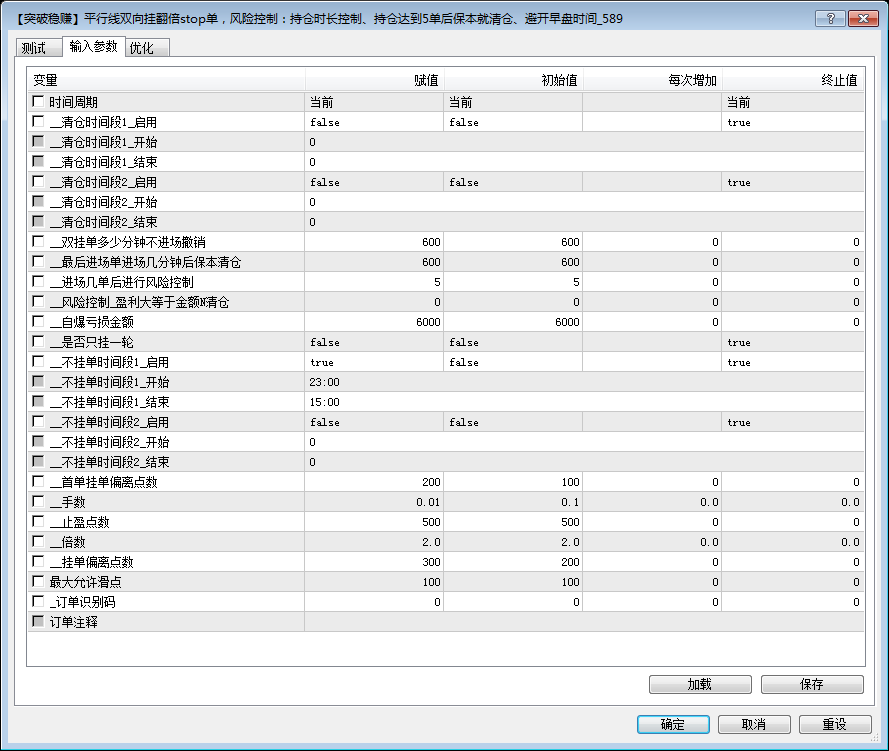Image resolution: width=889 pixels, height=751 pixels.
Task: Close the dialog with the X button
Action: pyautogui.click(x=863, y=19)
